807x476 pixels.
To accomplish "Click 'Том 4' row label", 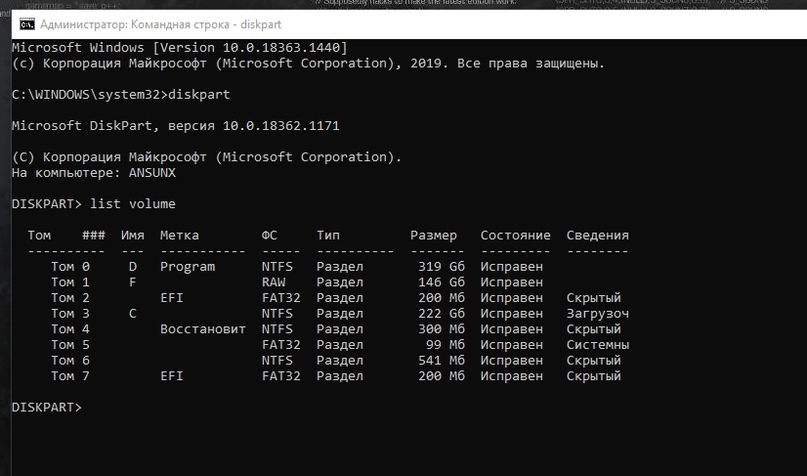I will [x=71, y=329].
